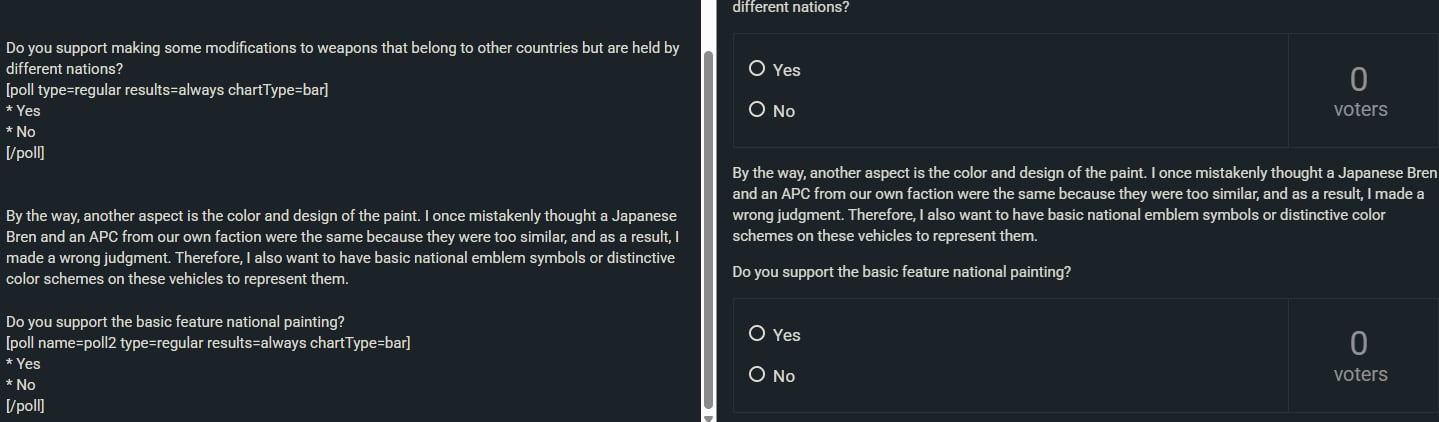Screen dimensions: 1439x422
Task: Click the '* Yes' line under the first poll markup
Action: coord(23,111)
